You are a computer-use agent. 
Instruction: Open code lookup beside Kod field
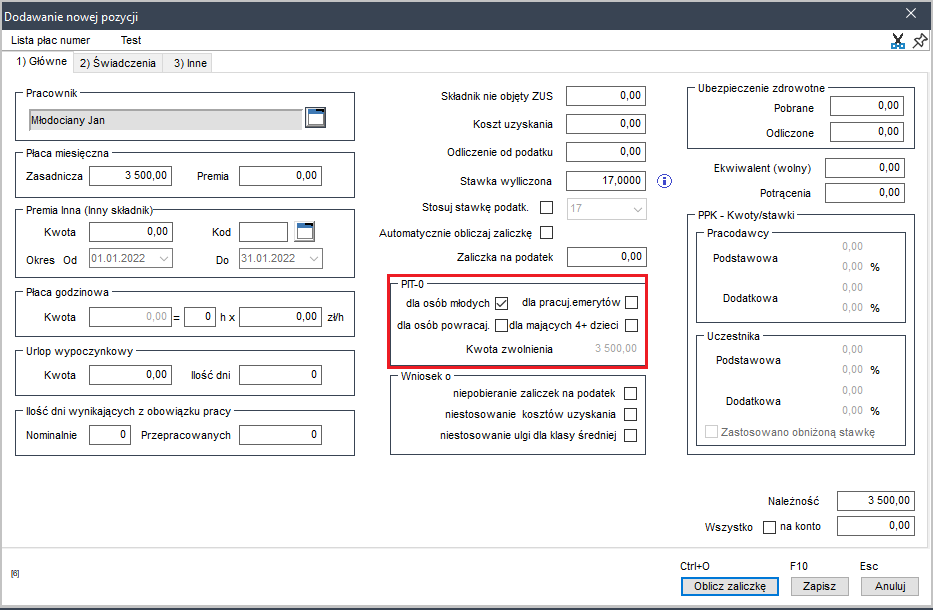click(x=305, y=232)
